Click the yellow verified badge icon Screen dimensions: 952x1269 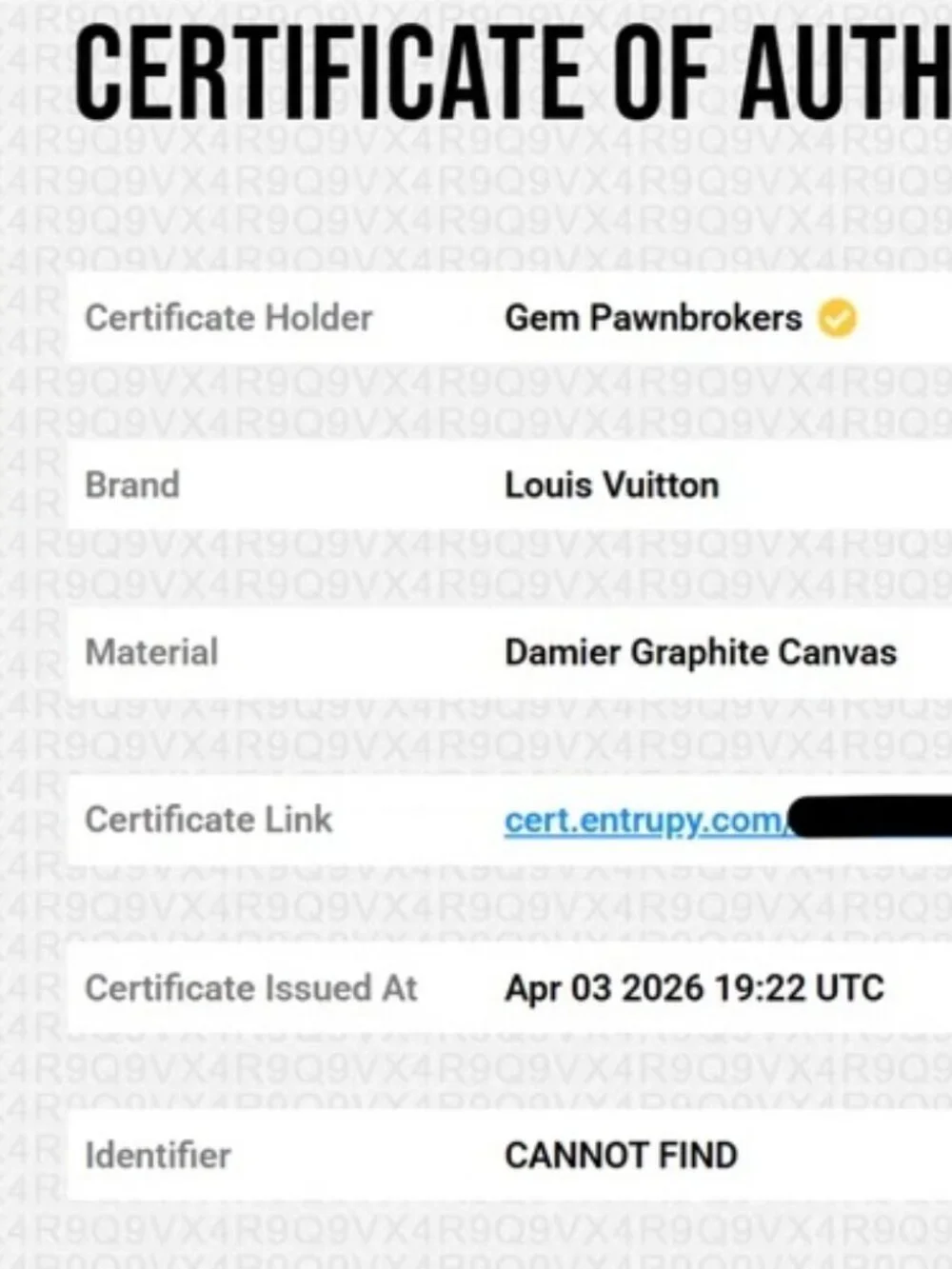click(838, 319)
